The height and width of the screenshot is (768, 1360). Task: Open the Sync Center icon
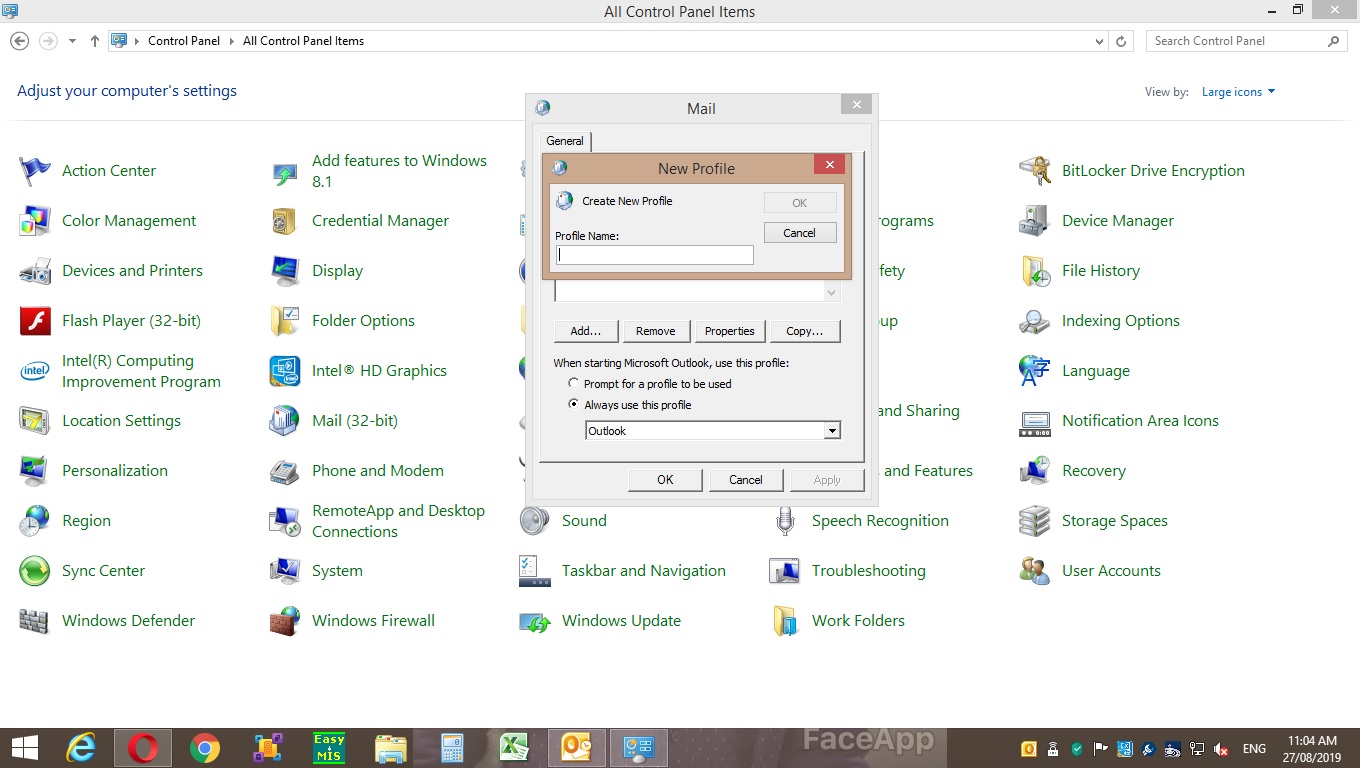(35, 571)
